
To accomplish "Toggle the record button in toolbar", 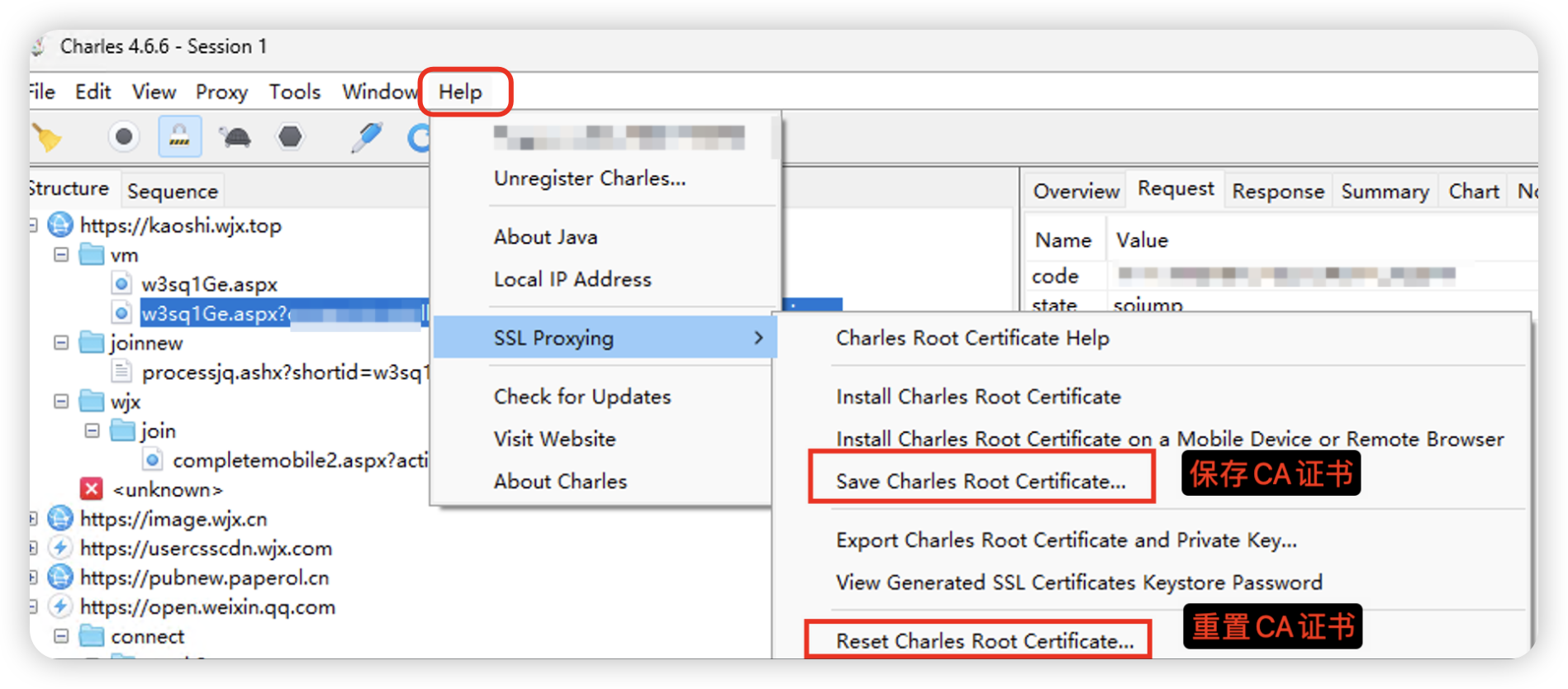I will tap(124, 136).
